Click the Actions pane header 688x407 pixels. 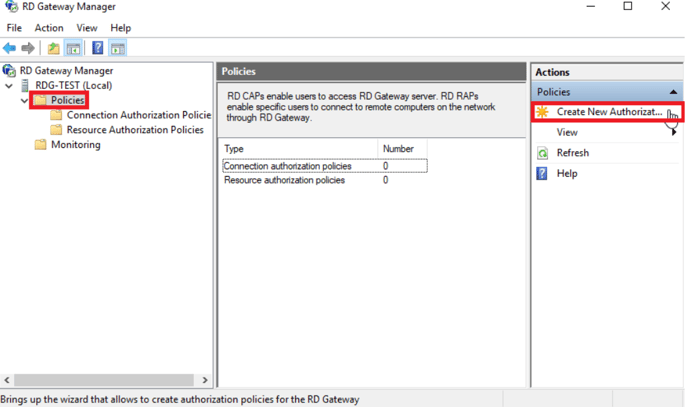(607, 72)
